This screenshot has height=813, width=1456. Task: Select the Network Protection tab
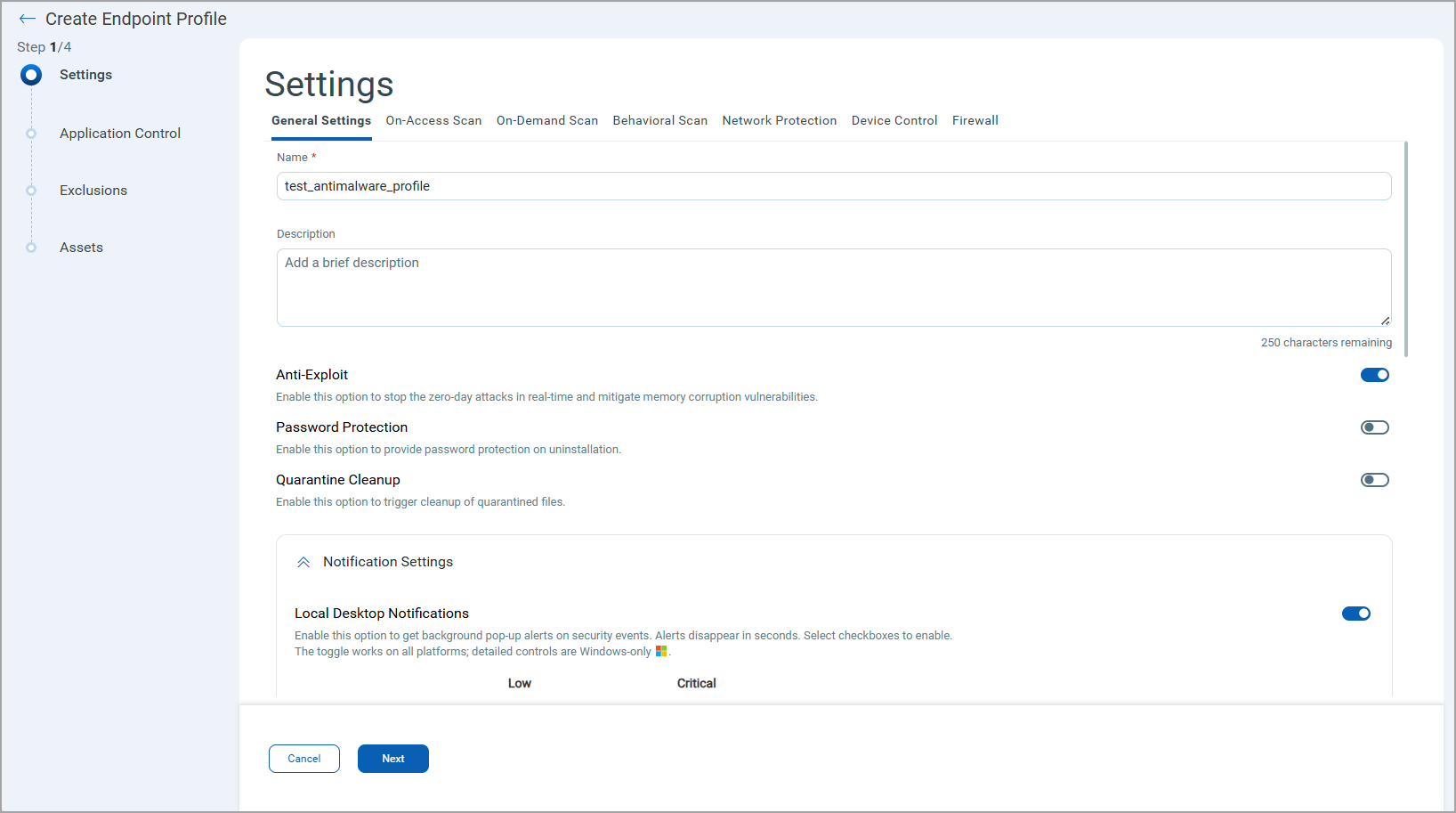(779, 121)
